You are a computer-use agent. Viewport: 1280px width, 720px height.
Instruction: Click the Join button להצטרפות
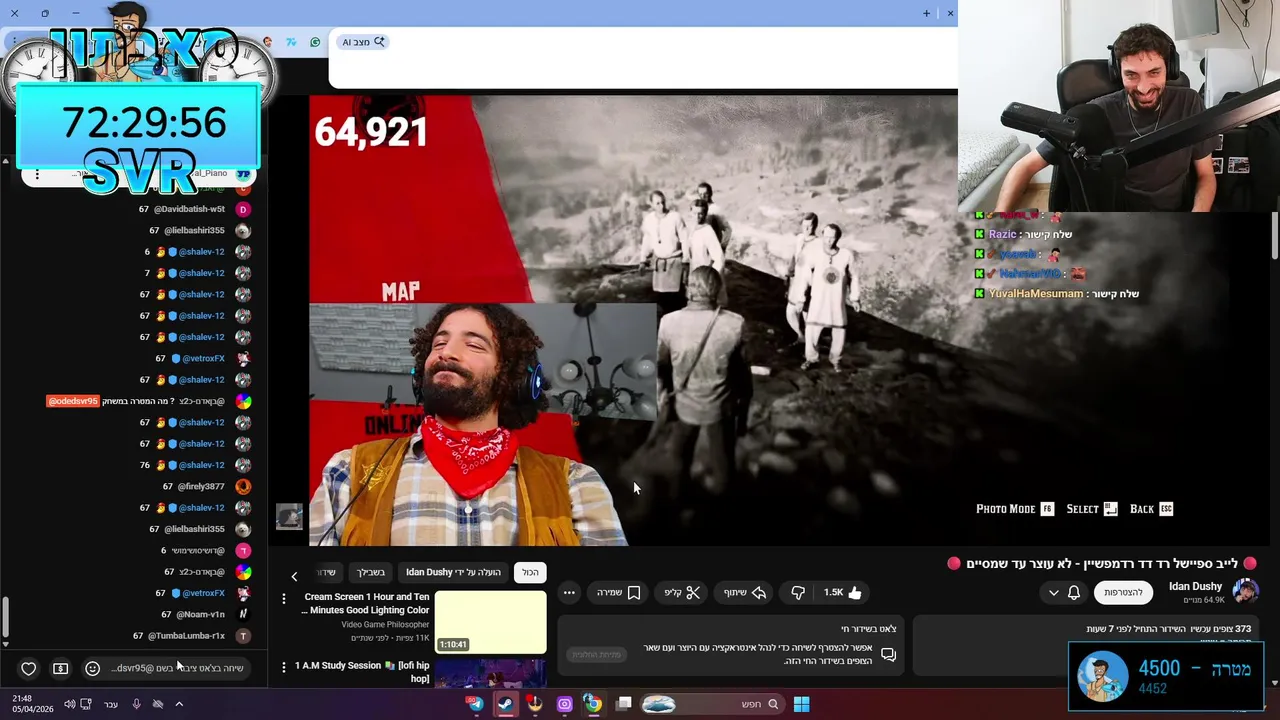1123,592
